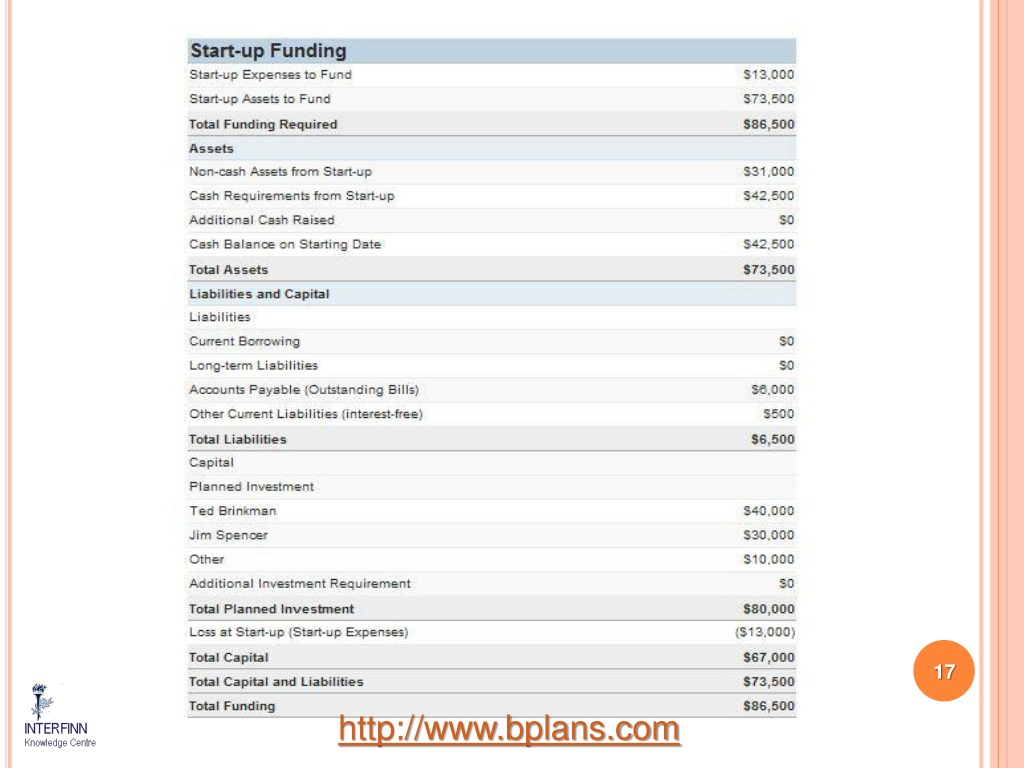Click the INTERFINN torch logo icon
Image resolution: width=1024 pixels, height=768 pixels.
pyautogui.click(x=41, y=701)
